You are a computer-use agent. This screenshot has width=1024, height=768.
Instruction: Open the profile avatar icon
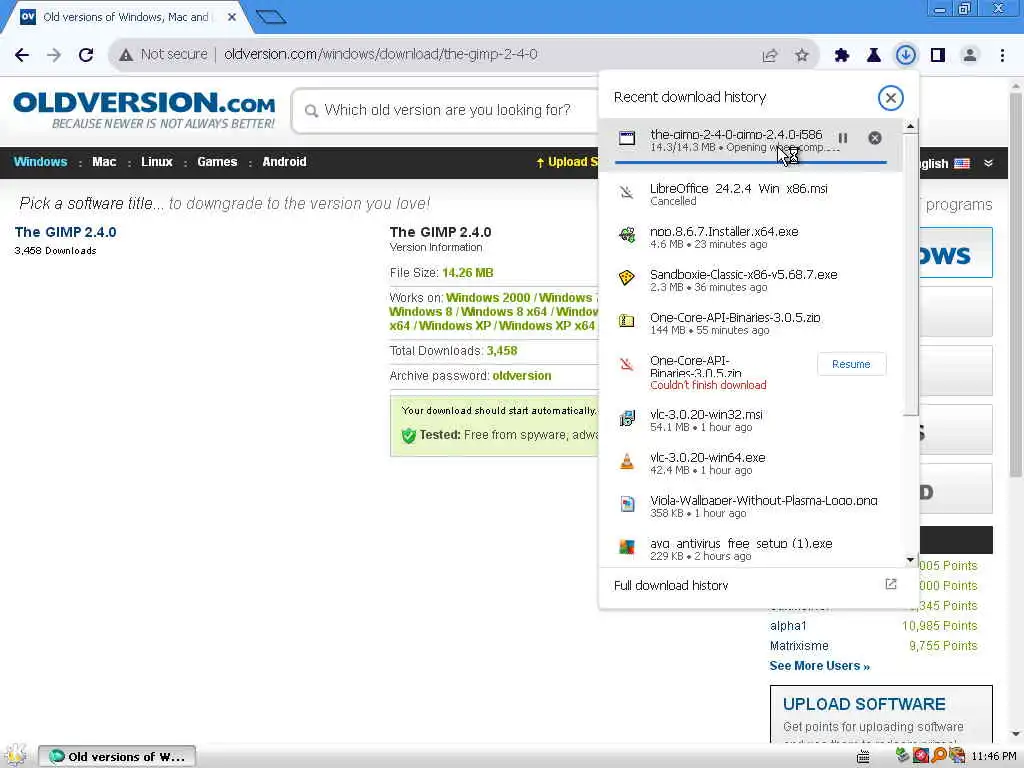pyautogui.click(x=970, y=56)
